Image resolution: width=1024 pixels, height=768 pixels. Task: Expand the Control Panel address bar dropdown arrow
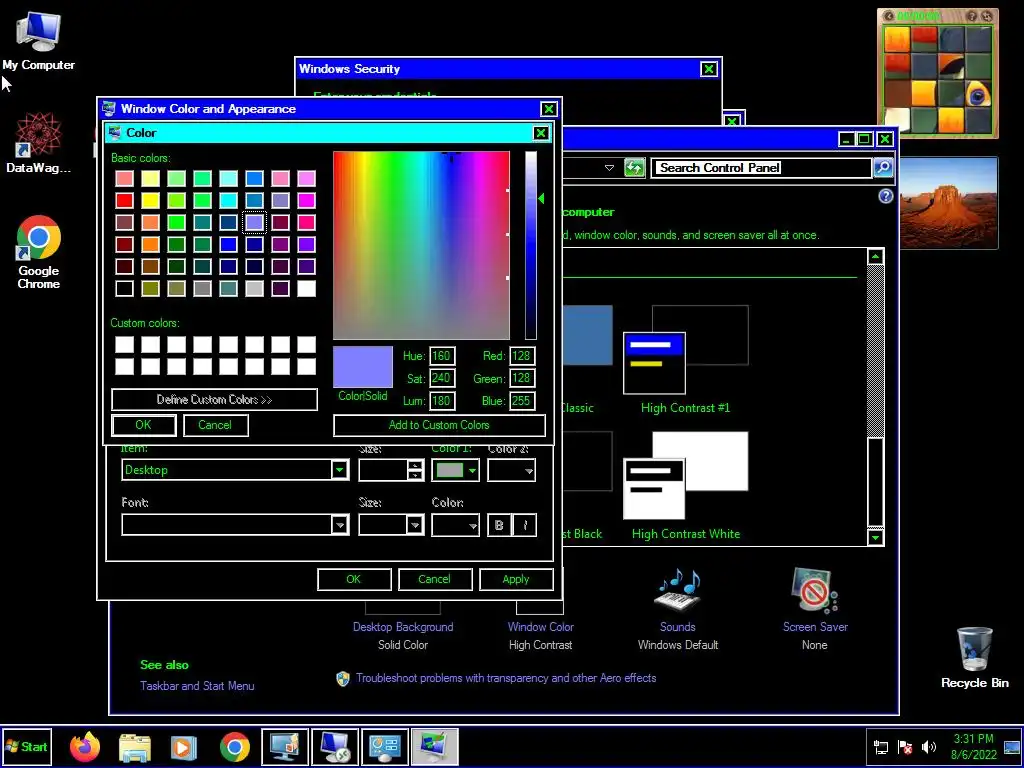pos(609,168)
